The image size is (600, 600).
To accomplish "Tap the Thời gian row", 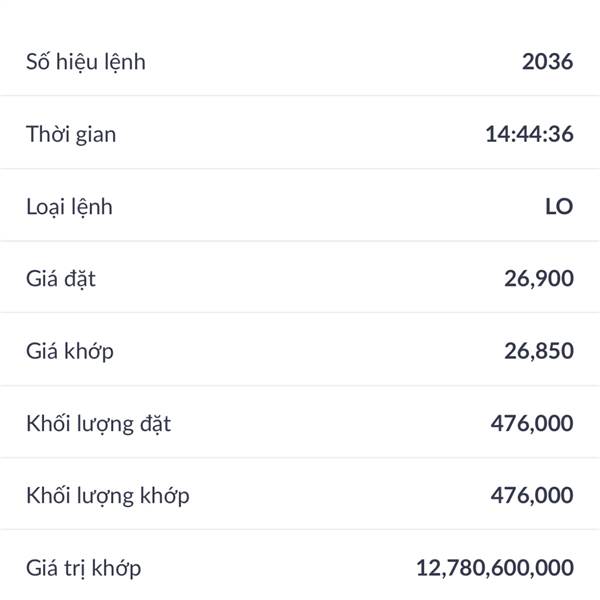I will pyautogui.click(x=300, y=132).
